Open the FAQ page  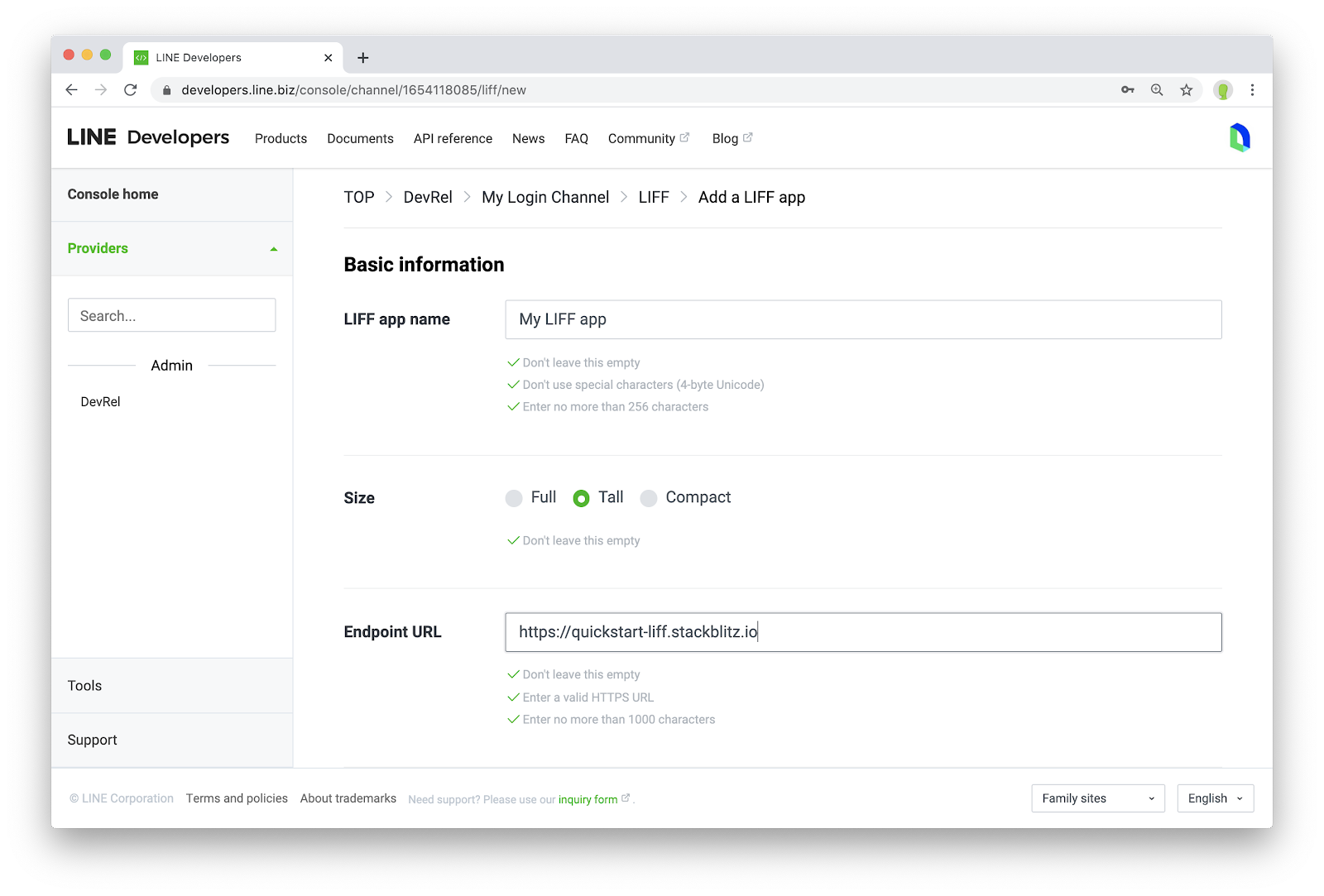(x=576, y=138)
